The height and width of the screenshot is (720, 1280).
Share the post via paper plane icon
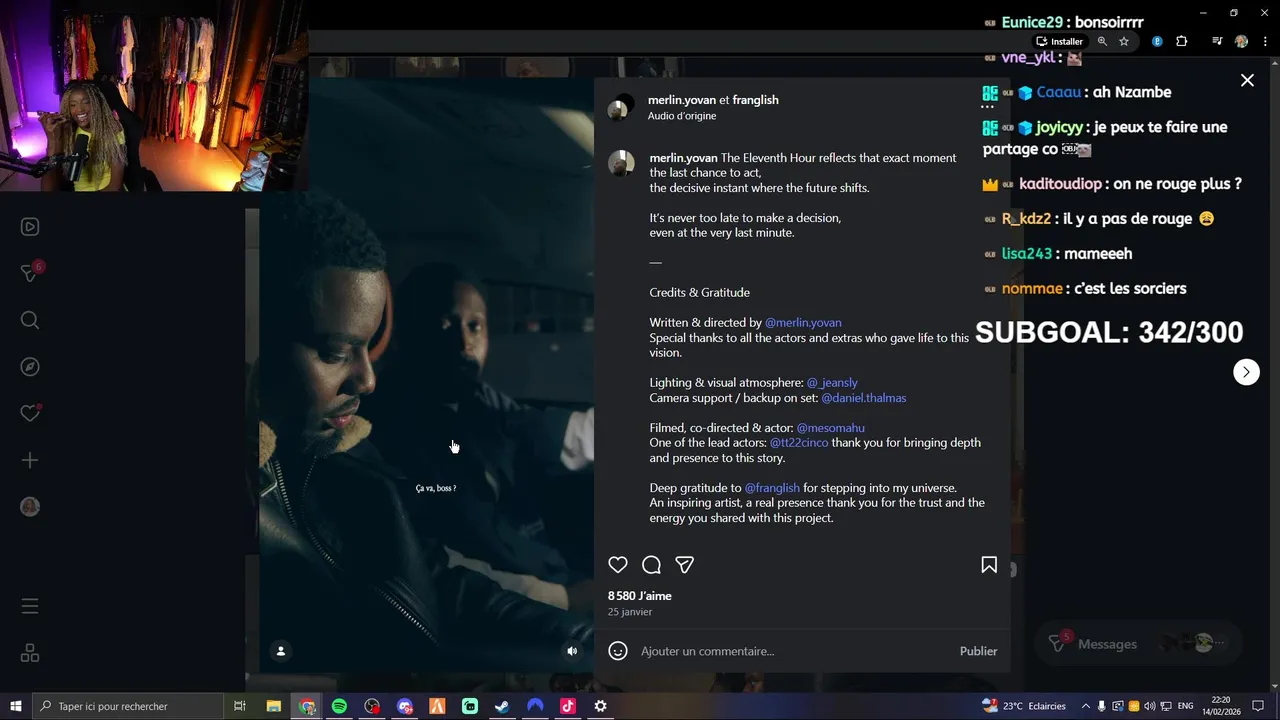(684, 565)
